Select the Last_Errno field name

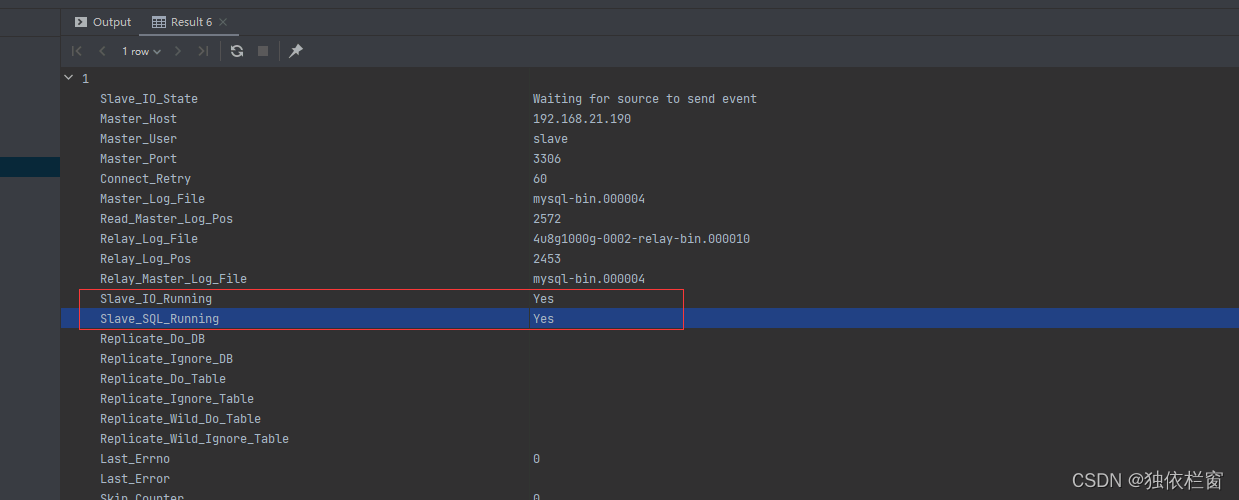pyautogui.click(x=135, y=459)
